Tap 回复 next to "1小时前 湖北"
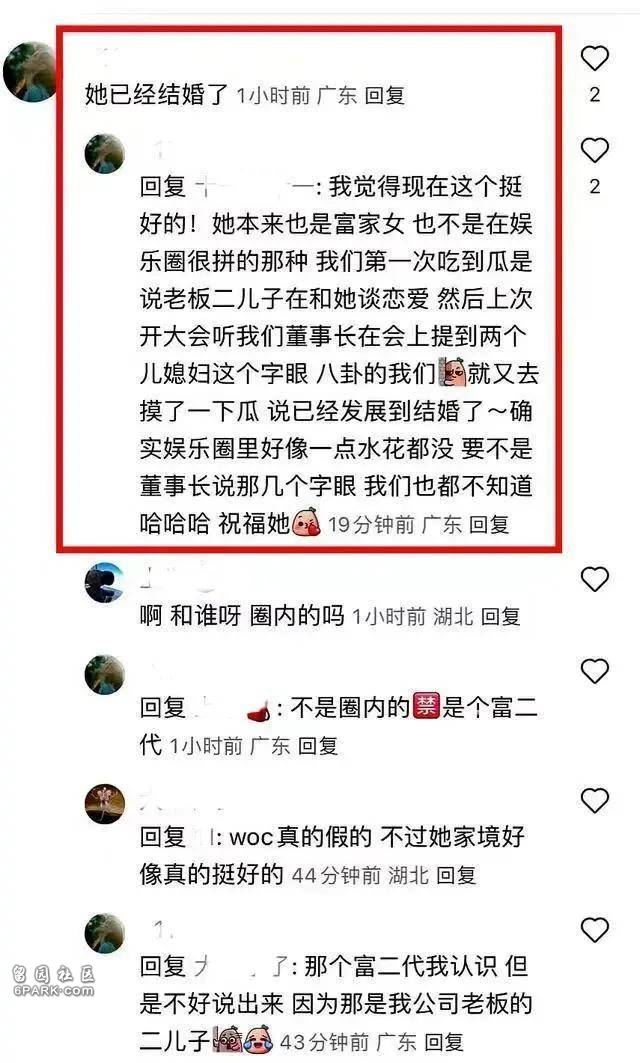Image resolution: width=640 pixels, height=1063 pixels. click(500, 616)
